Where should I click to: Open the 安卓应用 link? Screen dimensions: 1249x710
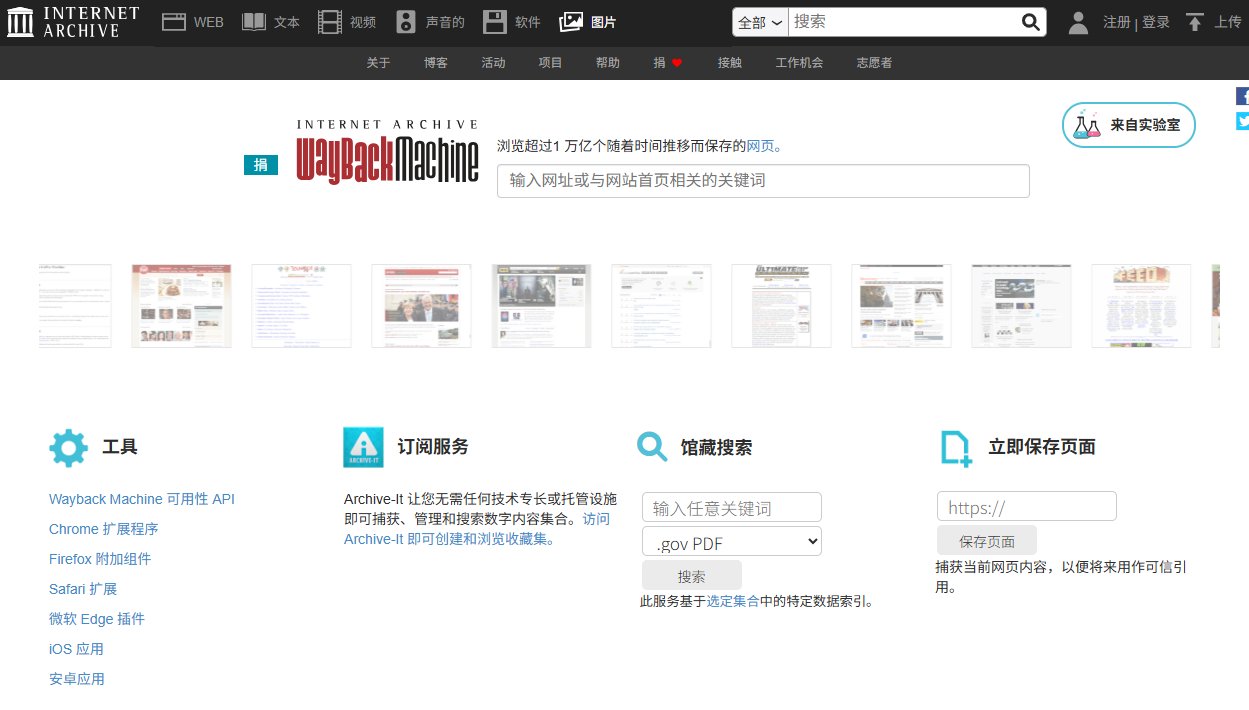coord(77,679)
